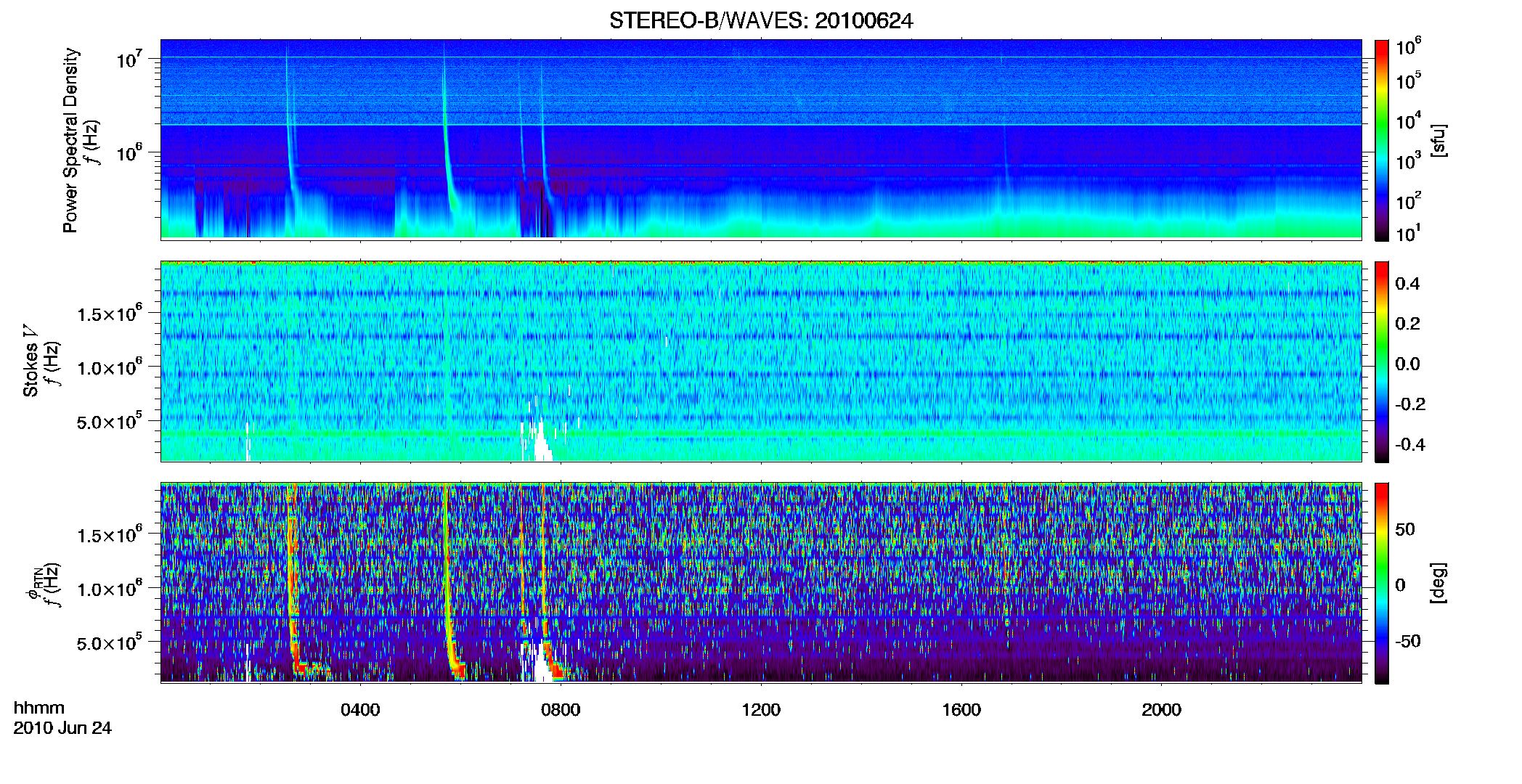Image resolution: width=1522 pixels, height=784 pixels.
Task: Click the phi RTN axis label
Action: (34, 584)
